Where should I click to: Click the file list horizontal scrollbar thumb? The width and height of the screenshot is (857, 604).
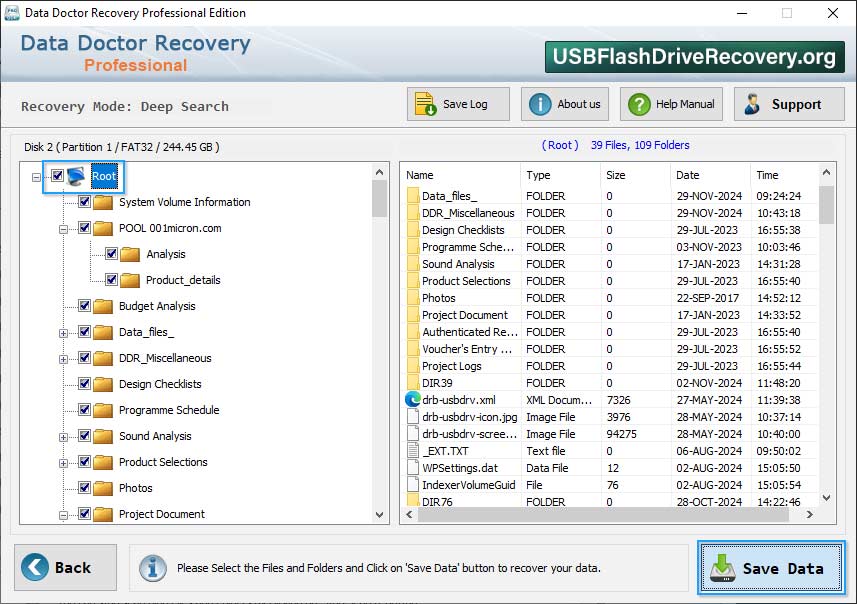tap(603, 514)
